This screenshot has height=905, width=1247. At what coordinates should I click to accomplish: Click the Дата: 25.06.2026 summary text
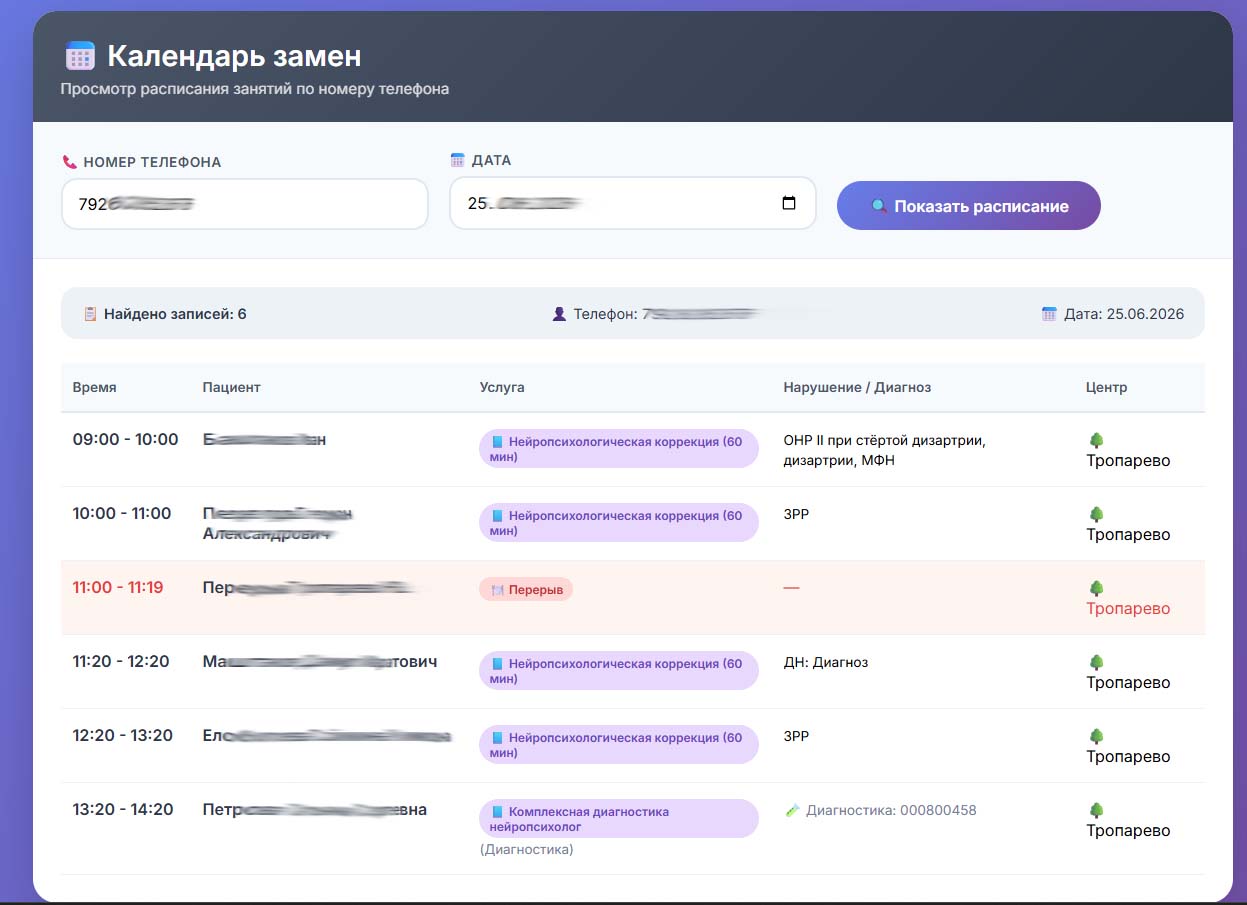coord(1124,314)
